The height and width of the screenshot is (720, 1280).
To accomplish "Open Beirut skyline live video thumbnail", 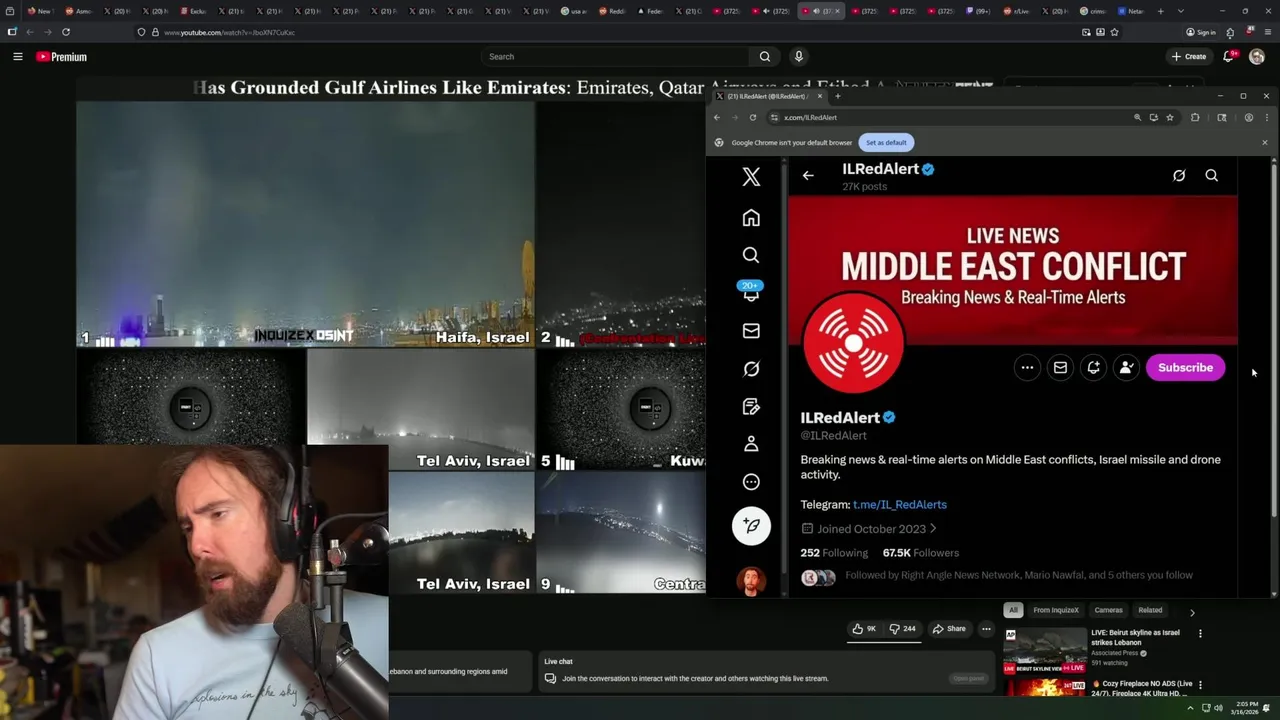I will click(x=1045, y=649).
